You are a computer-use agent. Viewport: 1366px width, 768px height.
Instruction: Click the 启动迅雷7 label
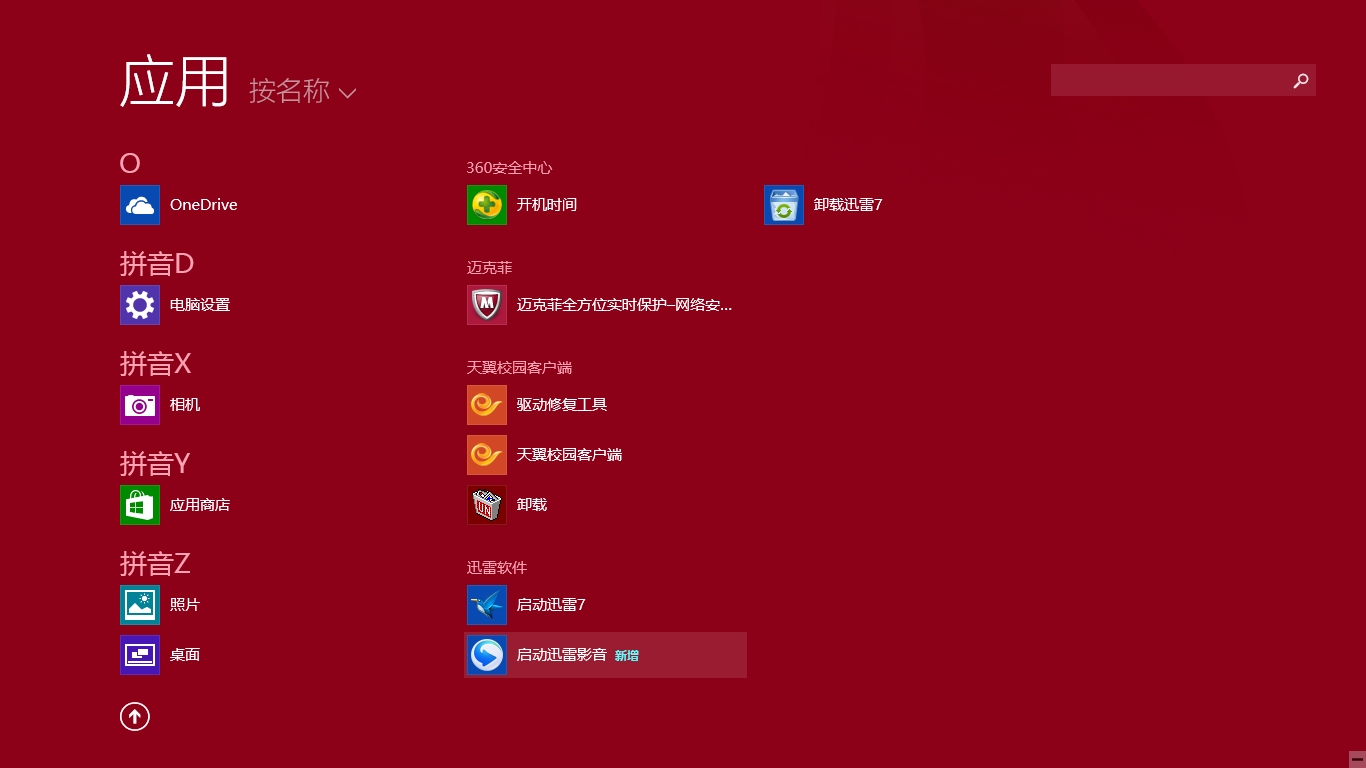551,605
